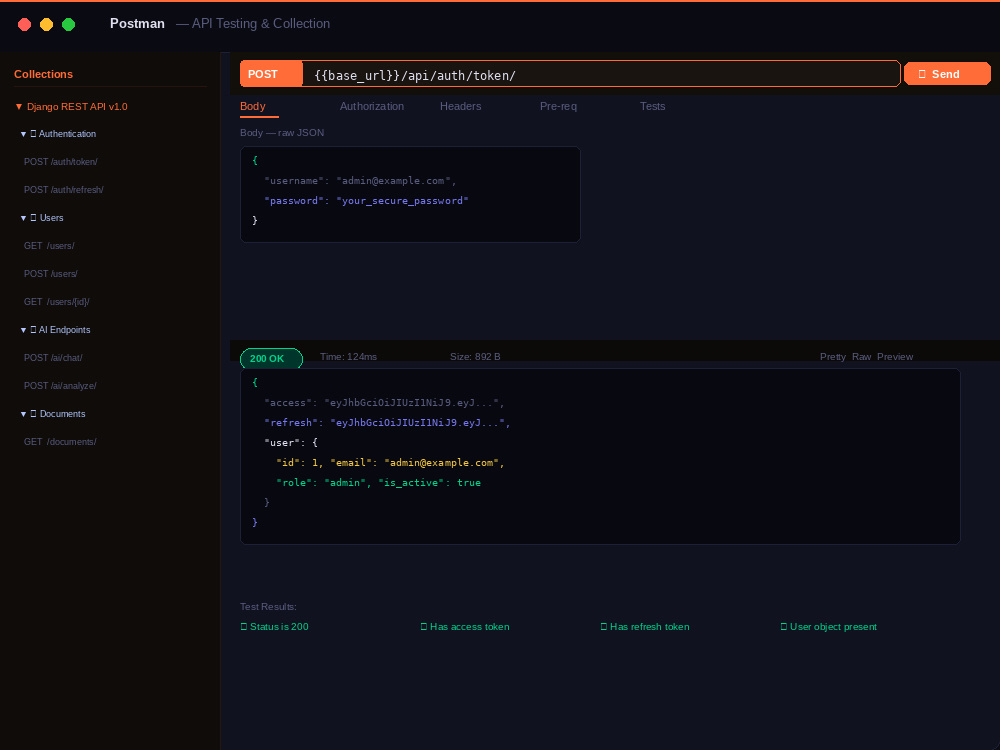Click the green maximize window button
Screen dimensions: 1000x750
pos(68,24)
